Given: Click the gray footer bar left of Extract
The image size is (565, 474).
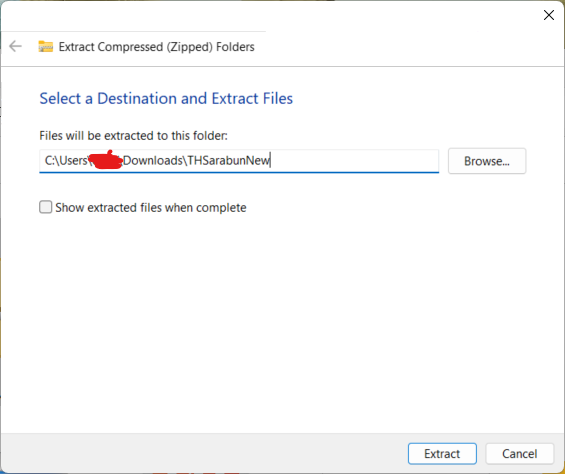Looking at the screenshot, I should [202, 453].
